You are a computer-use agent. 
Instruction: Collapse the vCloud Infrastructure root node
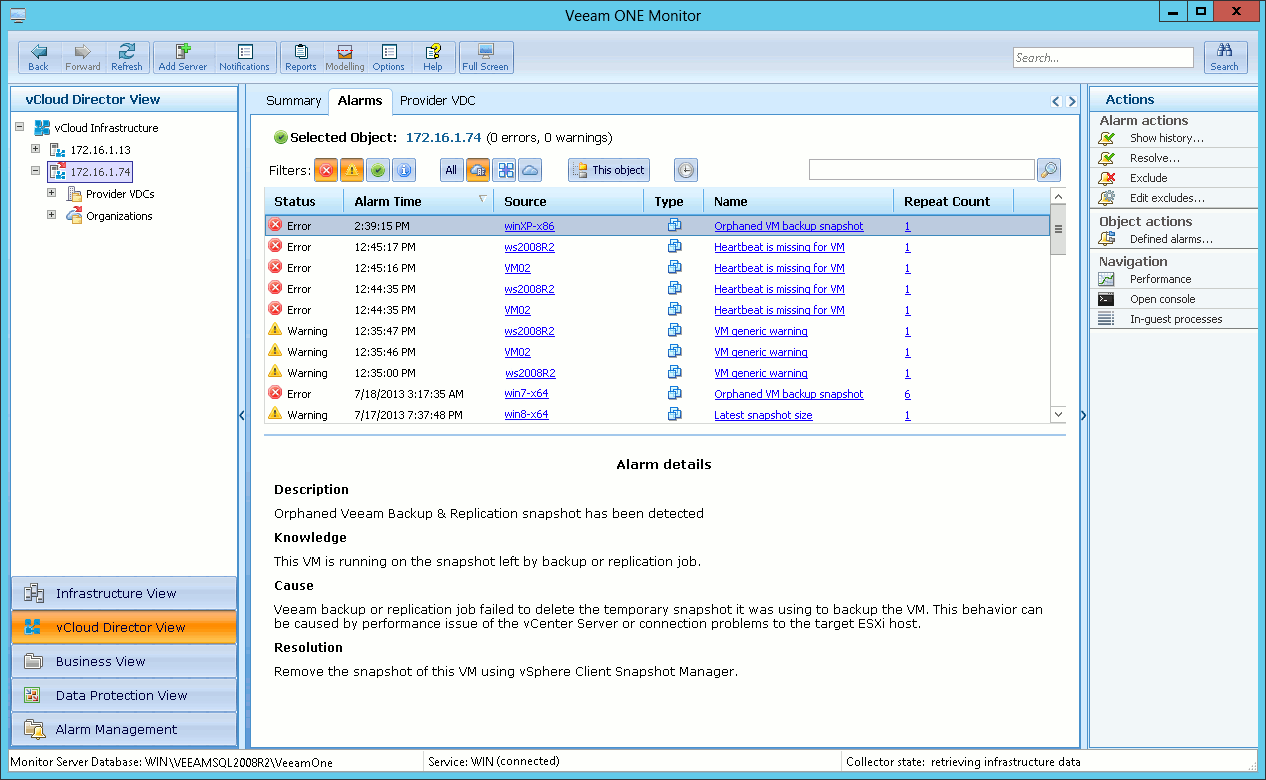[20, 127]
